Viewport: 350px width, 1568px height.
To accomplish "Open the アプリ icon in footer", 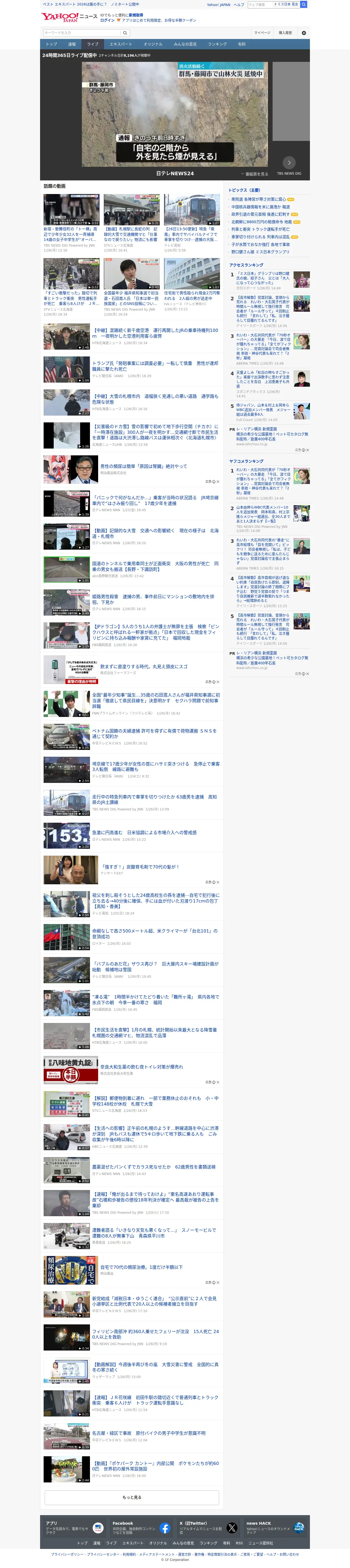I will [x=98, y=1528].
